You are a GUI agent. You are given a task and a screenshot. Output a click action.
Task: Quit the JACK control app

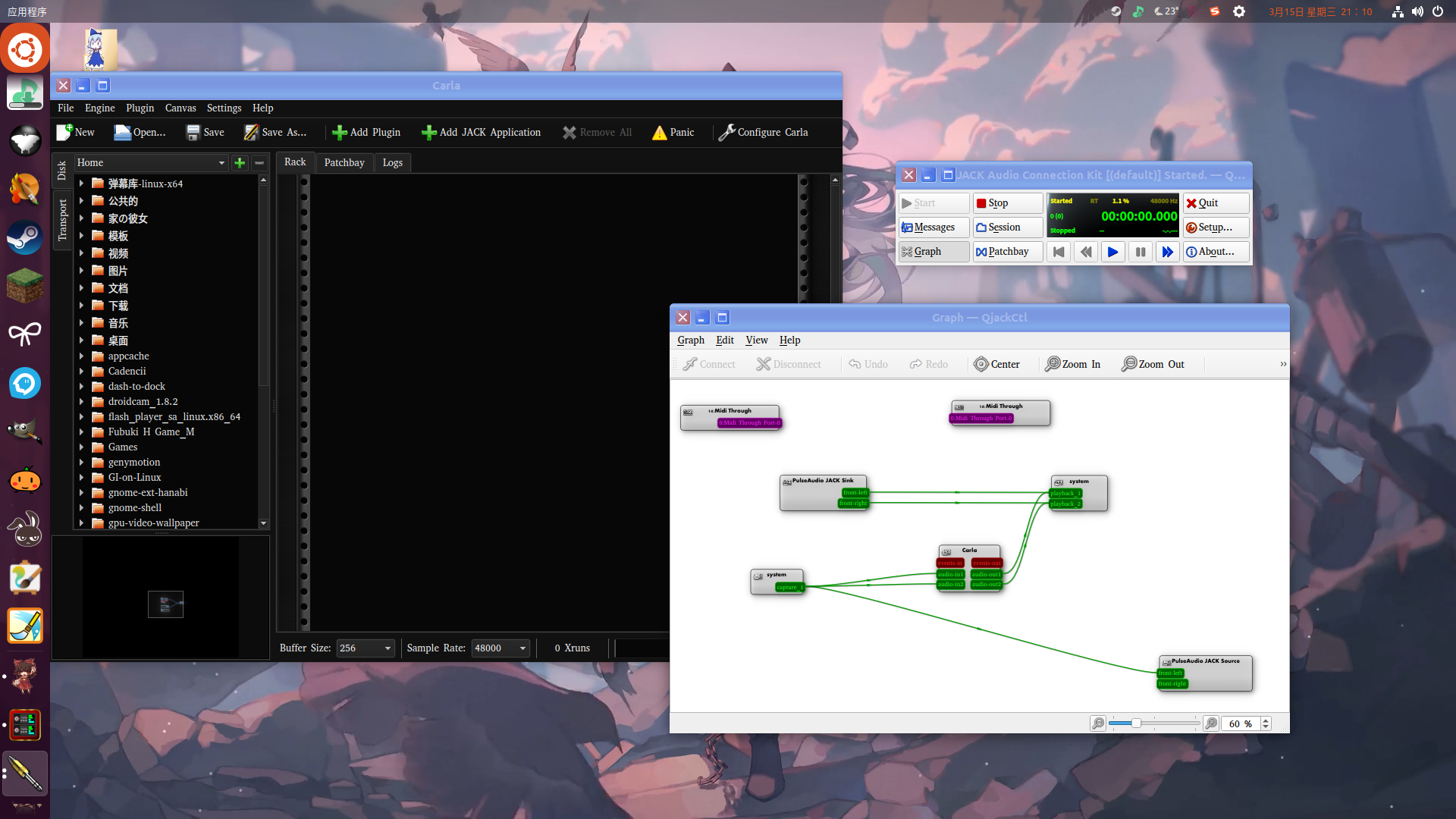coord(1216,203)
